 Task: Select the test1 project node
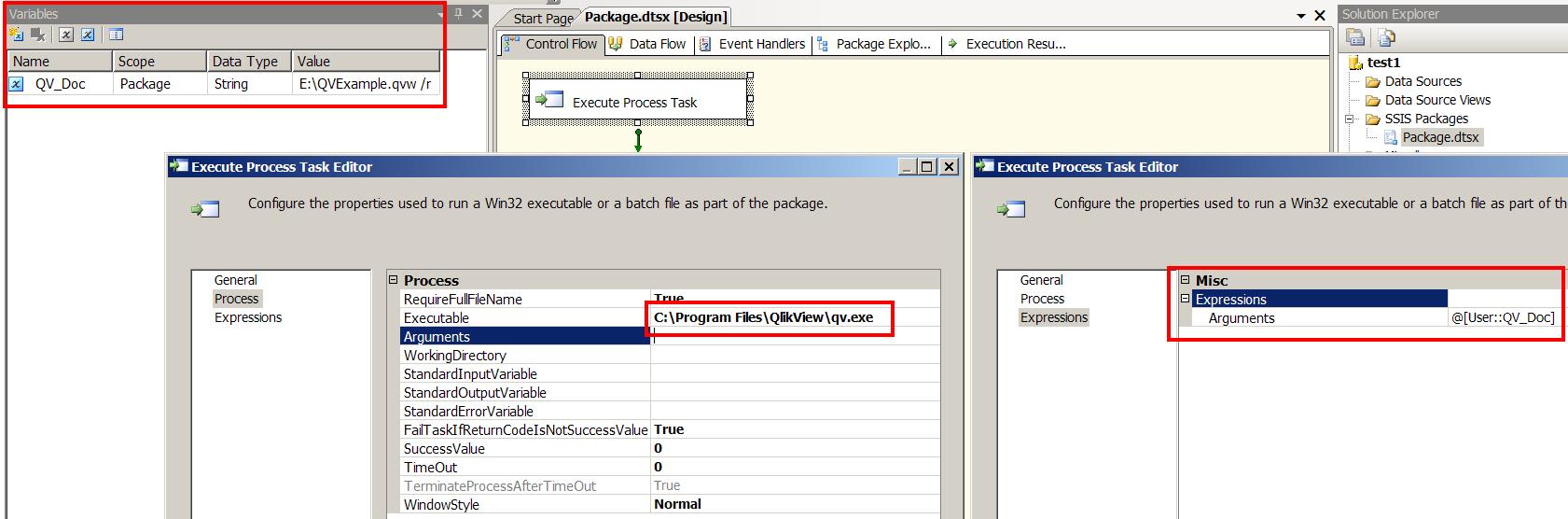pyautogui.click(x=1383, y=63)
